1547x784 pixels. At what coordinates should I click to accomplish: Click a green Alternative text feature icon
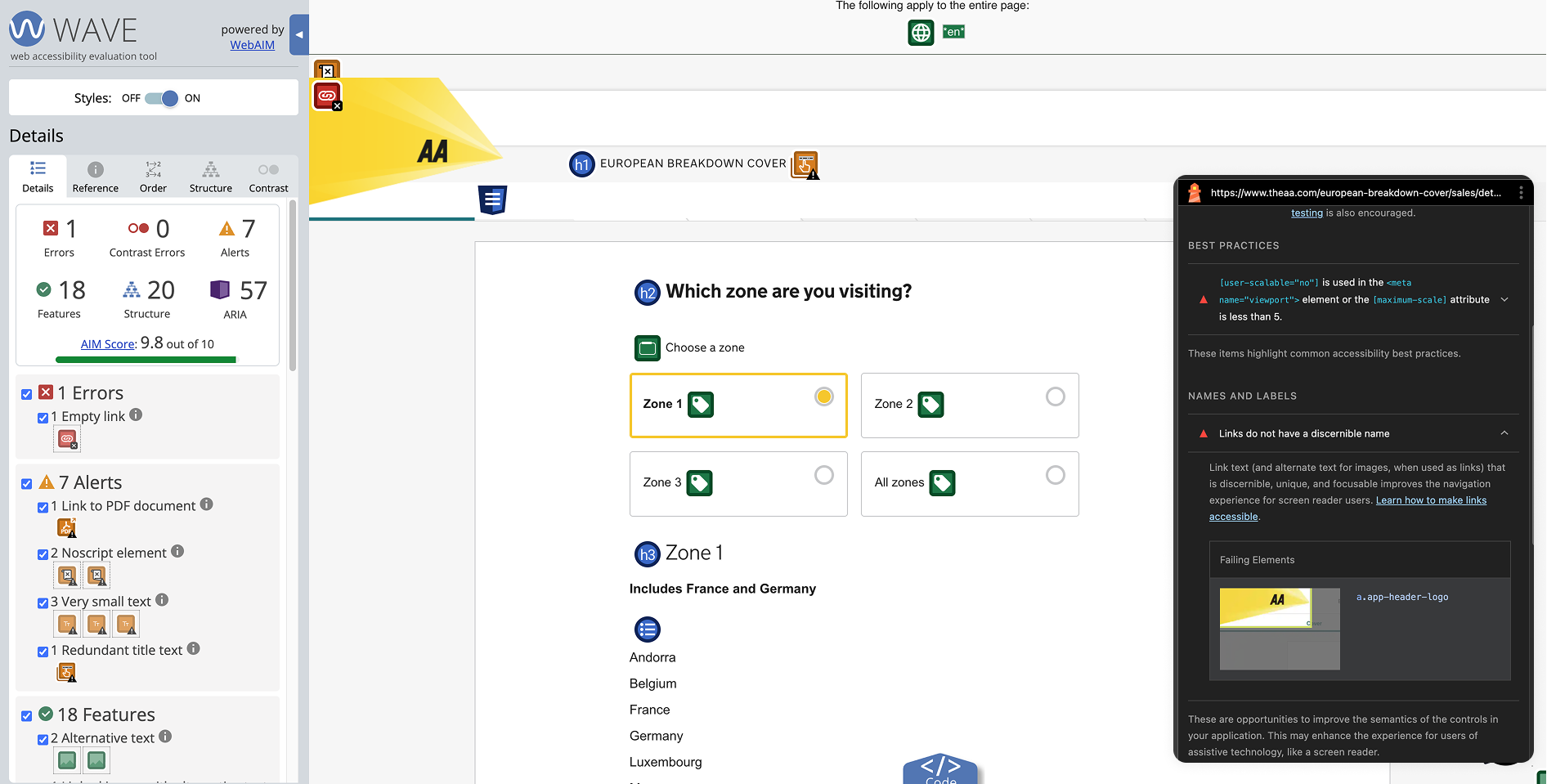[66, 760]
